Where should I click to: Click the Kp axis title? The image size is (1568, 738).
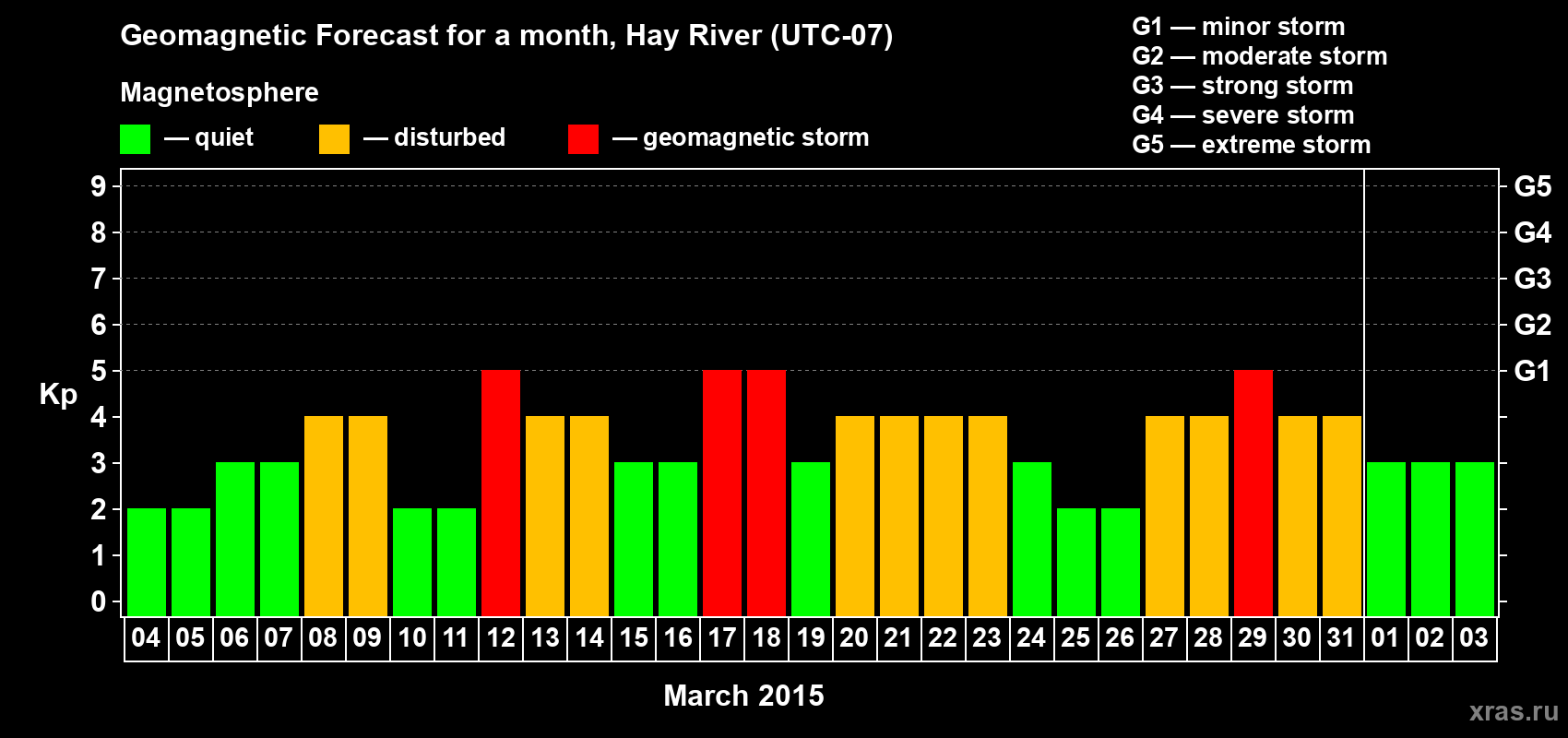[x=58, y=395]
